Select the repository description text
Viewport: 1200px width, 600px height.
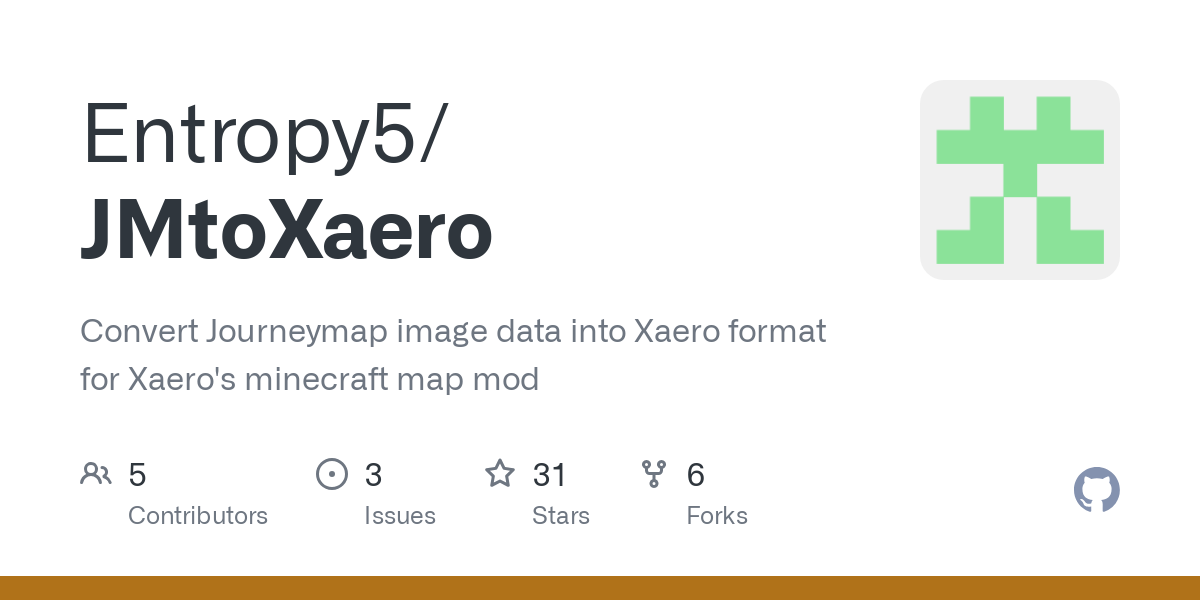click(x=452, y=354)
